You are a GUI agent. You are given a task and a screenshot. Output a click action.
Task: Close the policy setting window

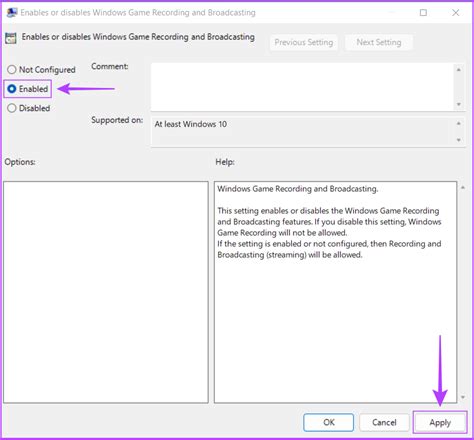455,13
